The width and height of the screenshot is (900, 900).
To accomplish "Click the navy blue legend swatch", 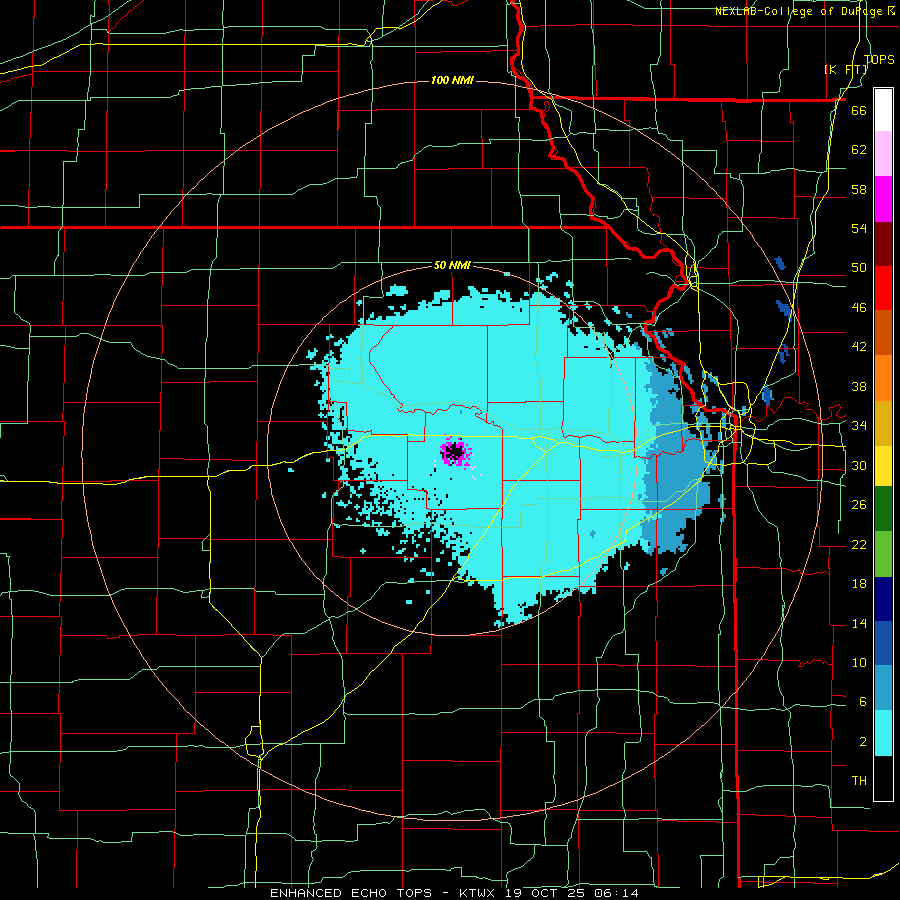I will click(883, 599).
